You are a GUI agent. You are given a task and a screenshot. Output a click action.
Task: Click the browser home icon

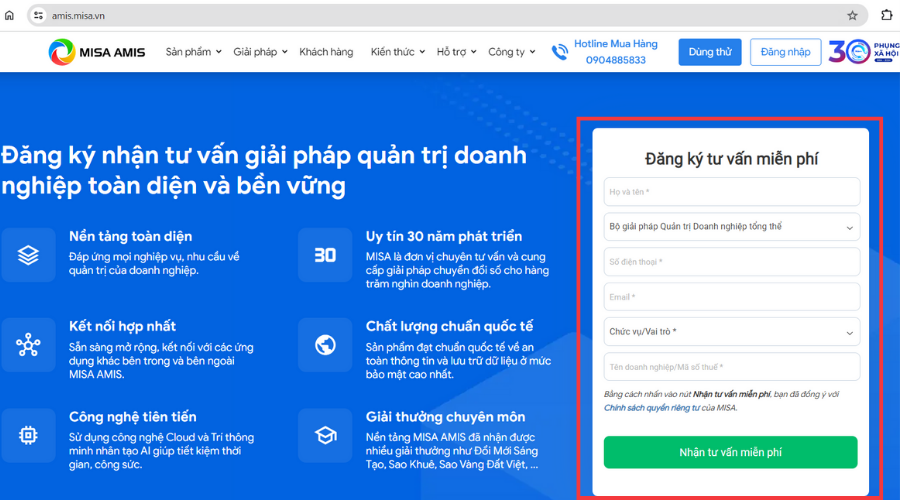[9, 15]
